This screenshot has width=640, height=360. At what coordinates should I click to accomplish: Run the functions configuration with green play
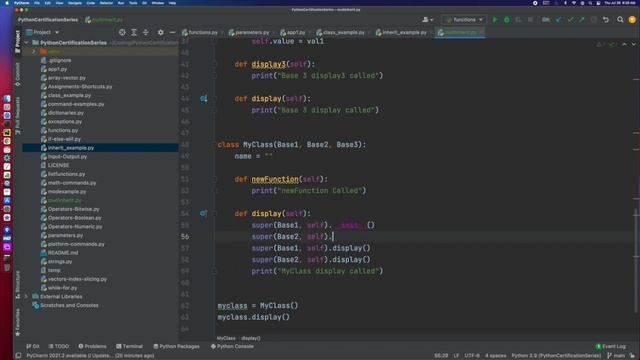(x=495, y=20)
